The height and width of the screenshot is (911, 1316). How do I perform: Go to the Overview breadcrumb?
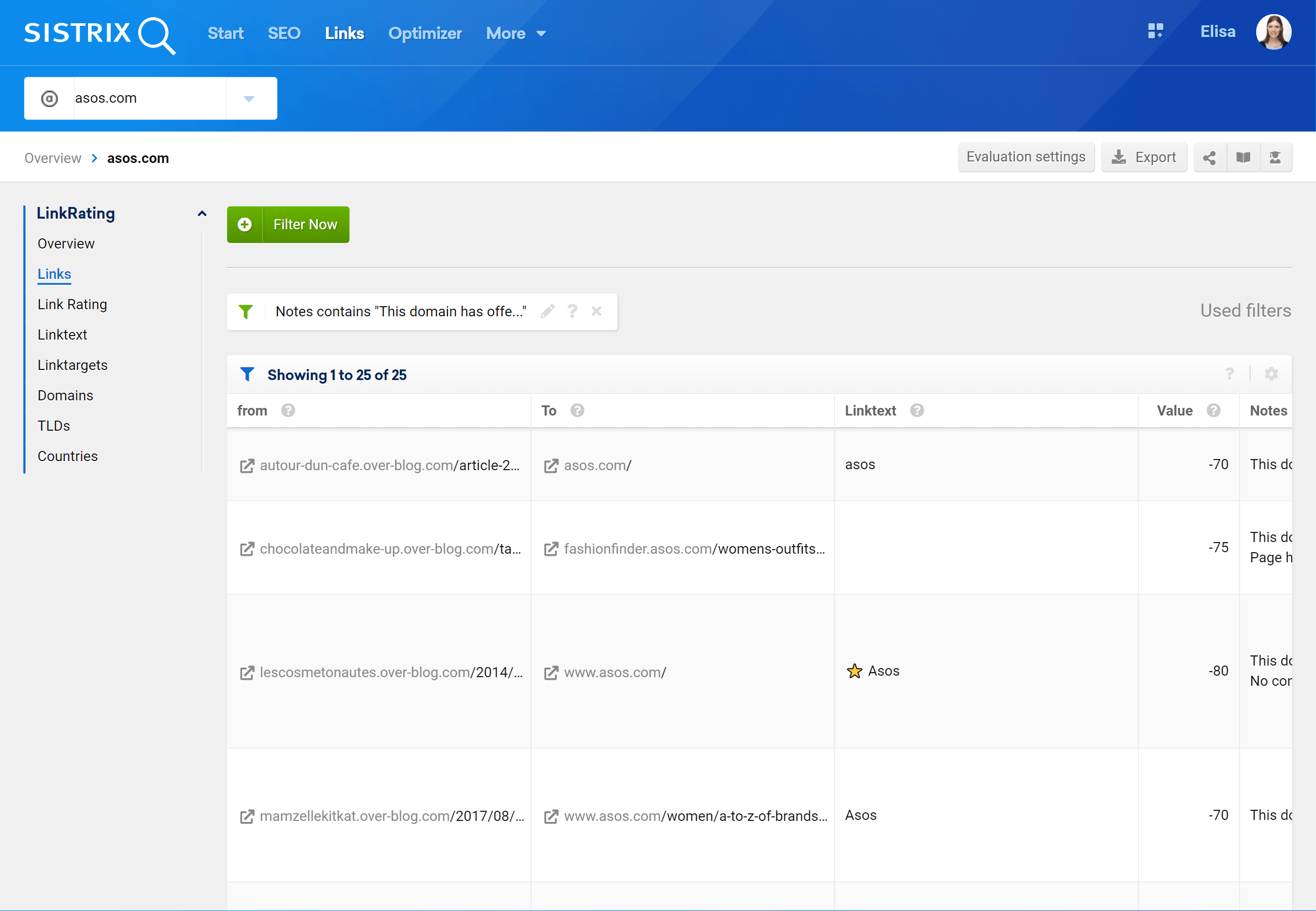coord(53,158)
